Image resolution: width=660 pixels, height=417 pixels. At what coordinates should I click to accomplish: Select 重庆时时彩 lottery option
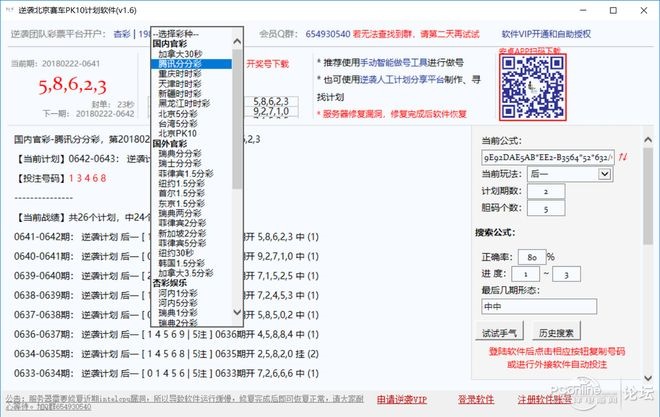pyautogui.click(x=184, y=72)
